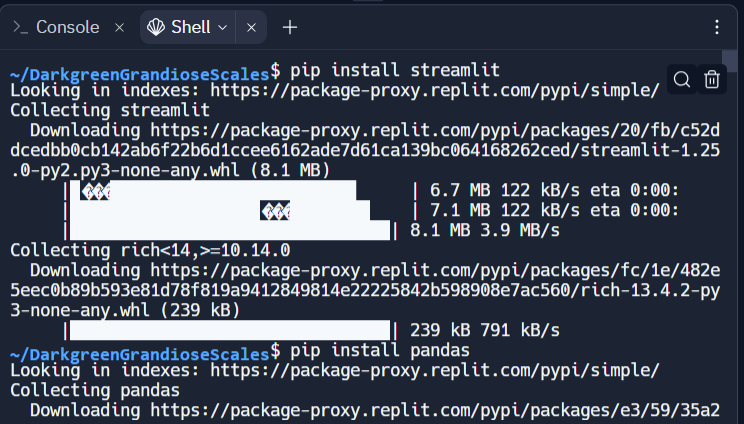
Task: Click the completed 8.1 MB streamlit progress bar
Action: coord(228,230)
